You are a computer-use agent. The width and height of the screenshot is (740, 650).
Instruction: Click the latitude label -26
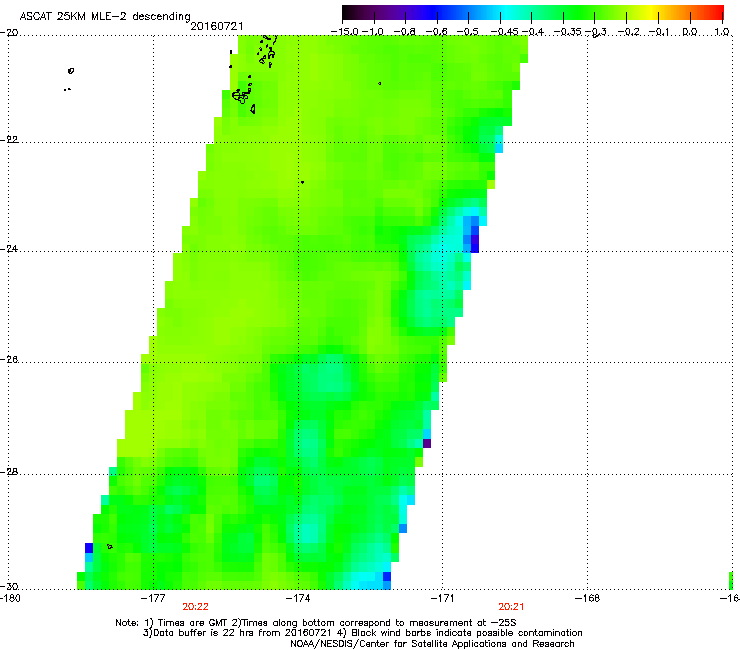(x=9, y=360)
